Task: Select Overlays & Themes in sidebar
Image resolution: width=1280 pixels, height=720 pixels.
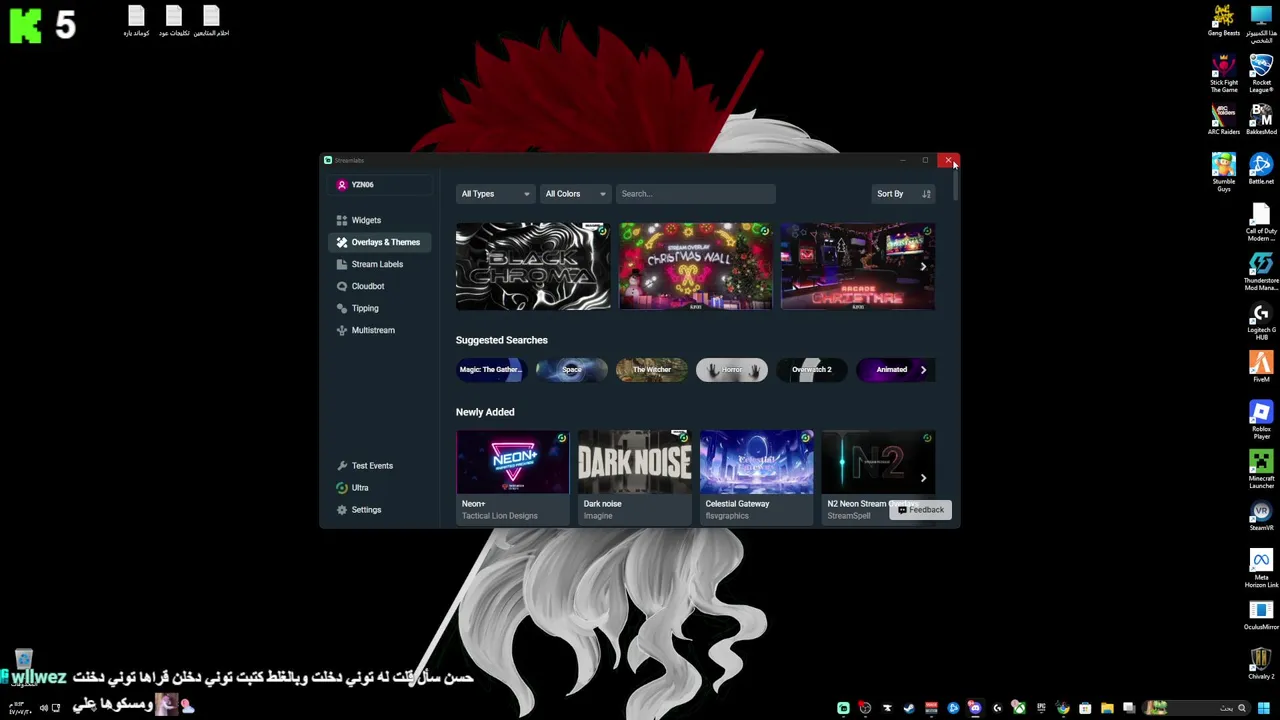Action: pyautogui.click(x=379, y=242)
